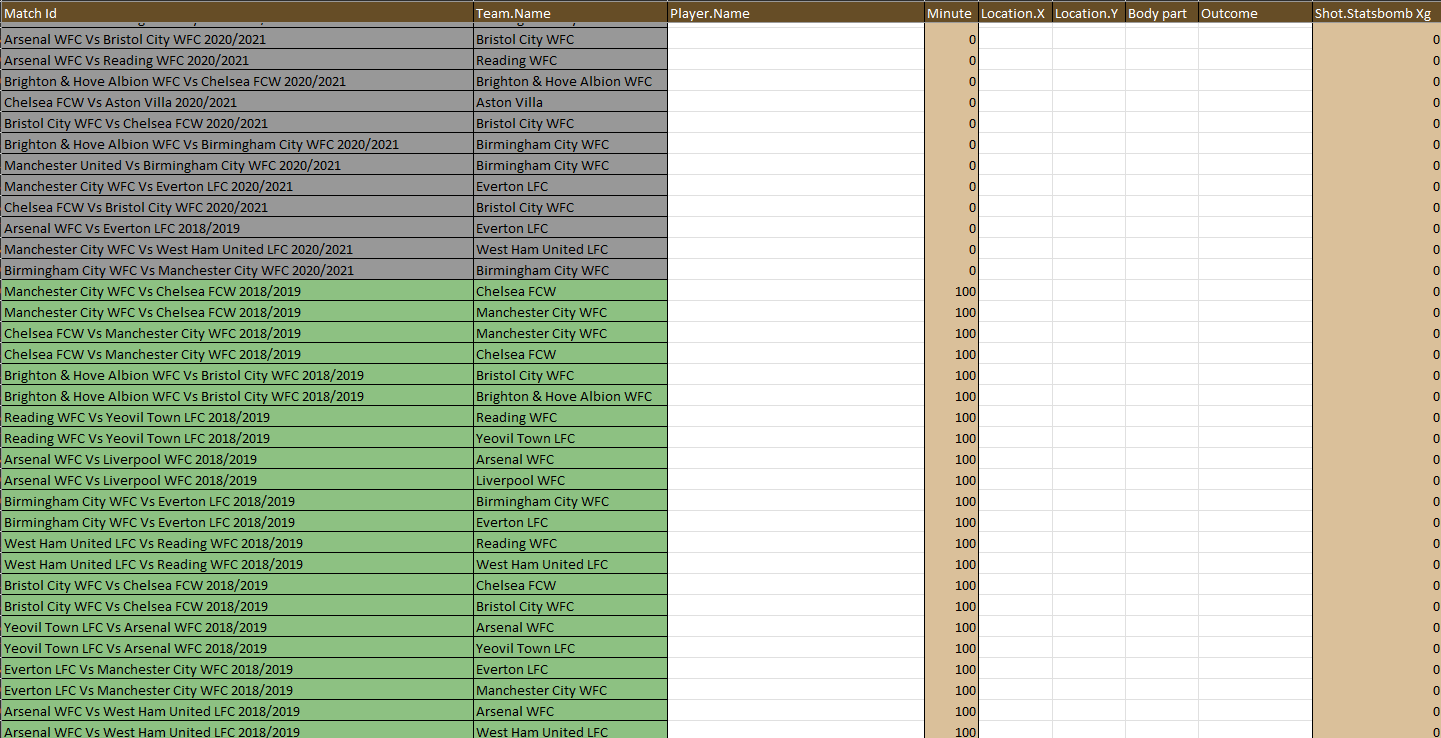Click Minute value 0 in the Aston Villa row
1441x738 pixels.
951,102
